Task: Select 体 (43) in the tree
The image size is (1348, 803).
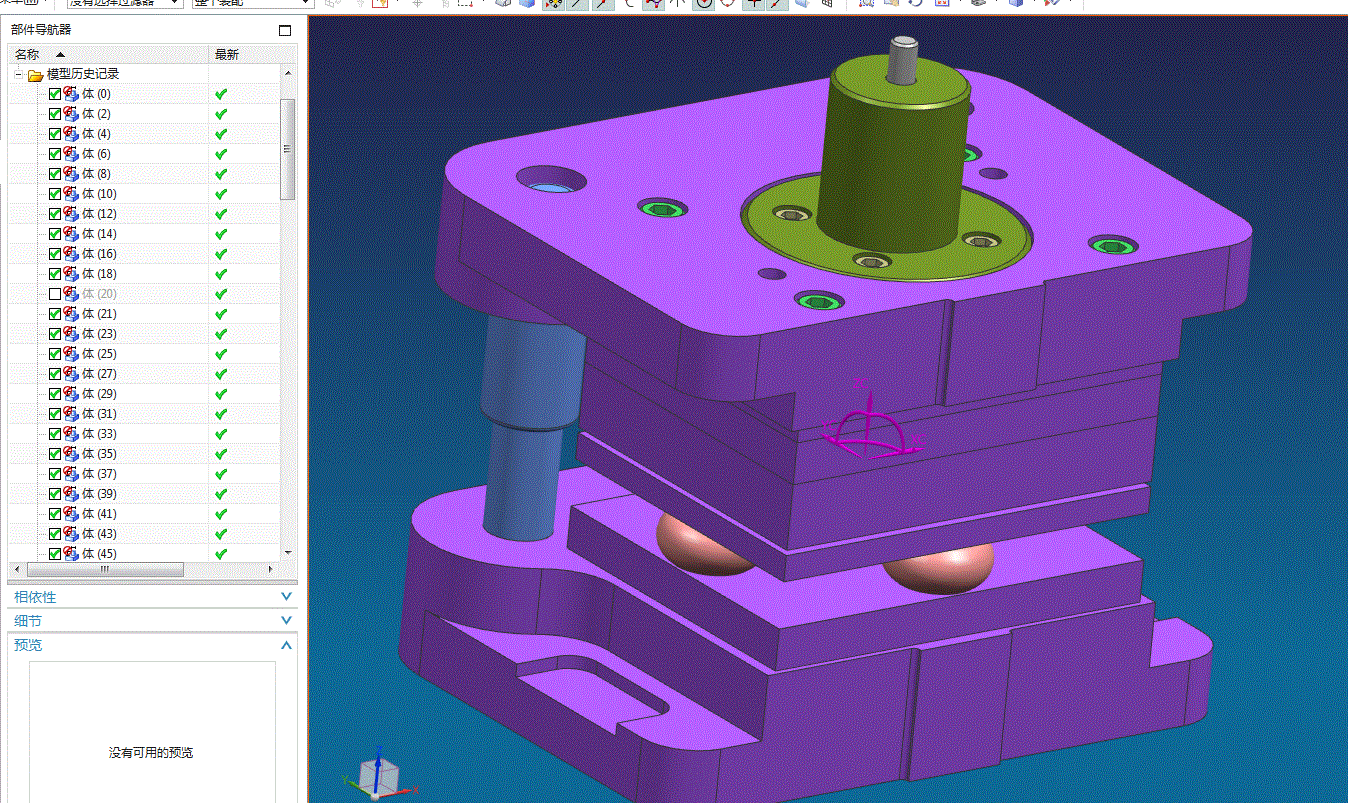Action: 99,534
